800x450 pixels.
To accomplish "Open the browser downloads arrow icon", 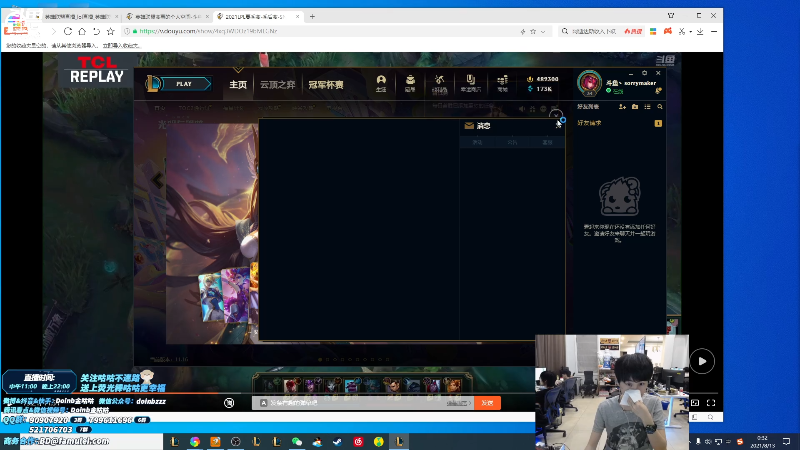I will pyautogui.click(x=700, y=31).
